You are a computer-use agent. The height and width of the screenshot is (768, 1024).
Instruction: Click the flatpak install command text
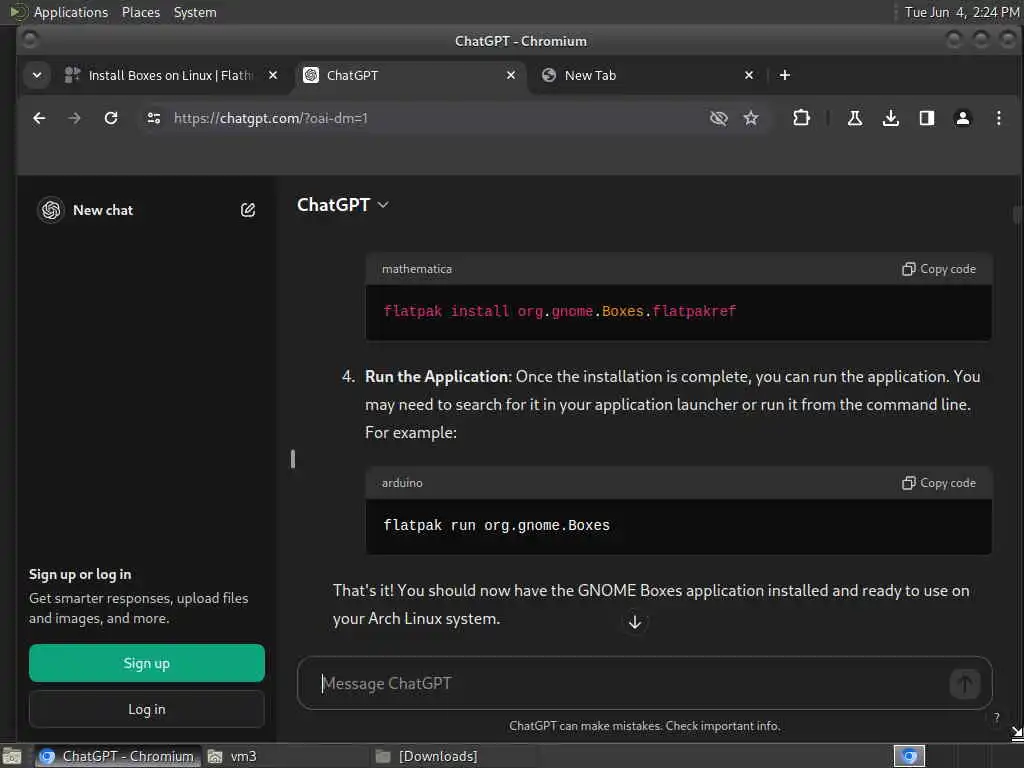pos(560,312)
